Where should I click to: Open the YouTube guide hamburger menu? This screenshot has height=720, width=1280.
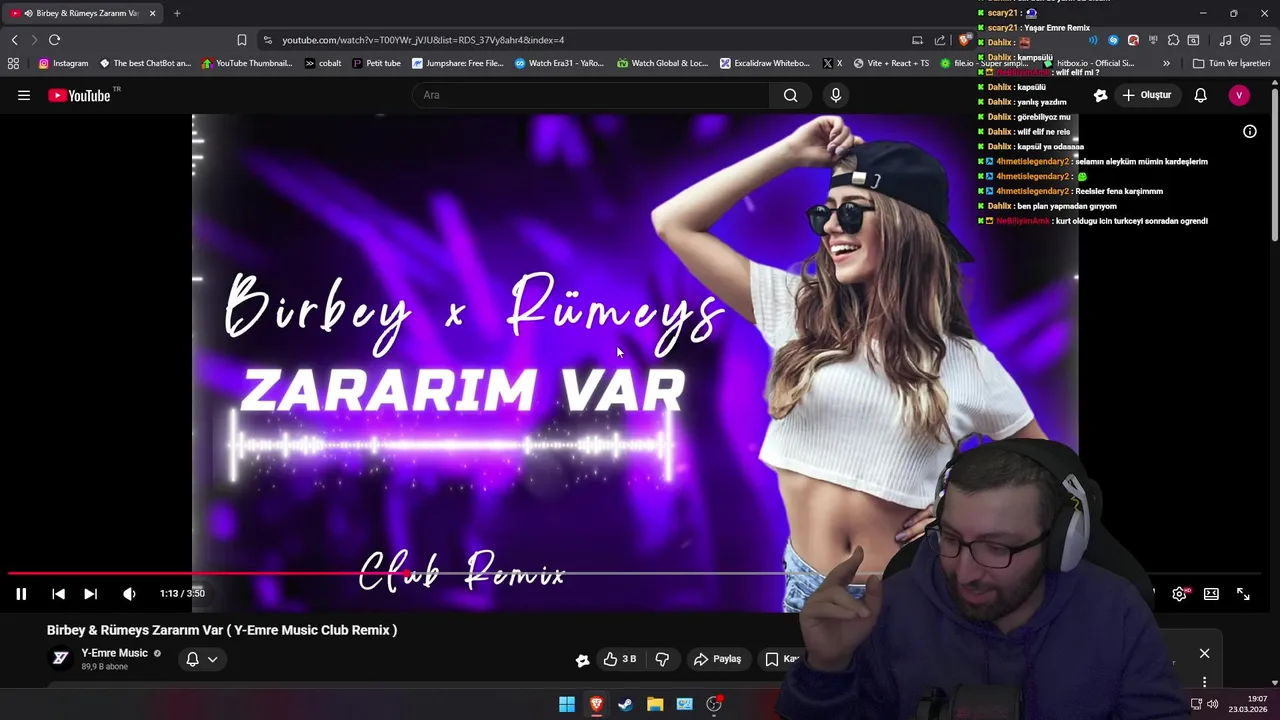24,95
